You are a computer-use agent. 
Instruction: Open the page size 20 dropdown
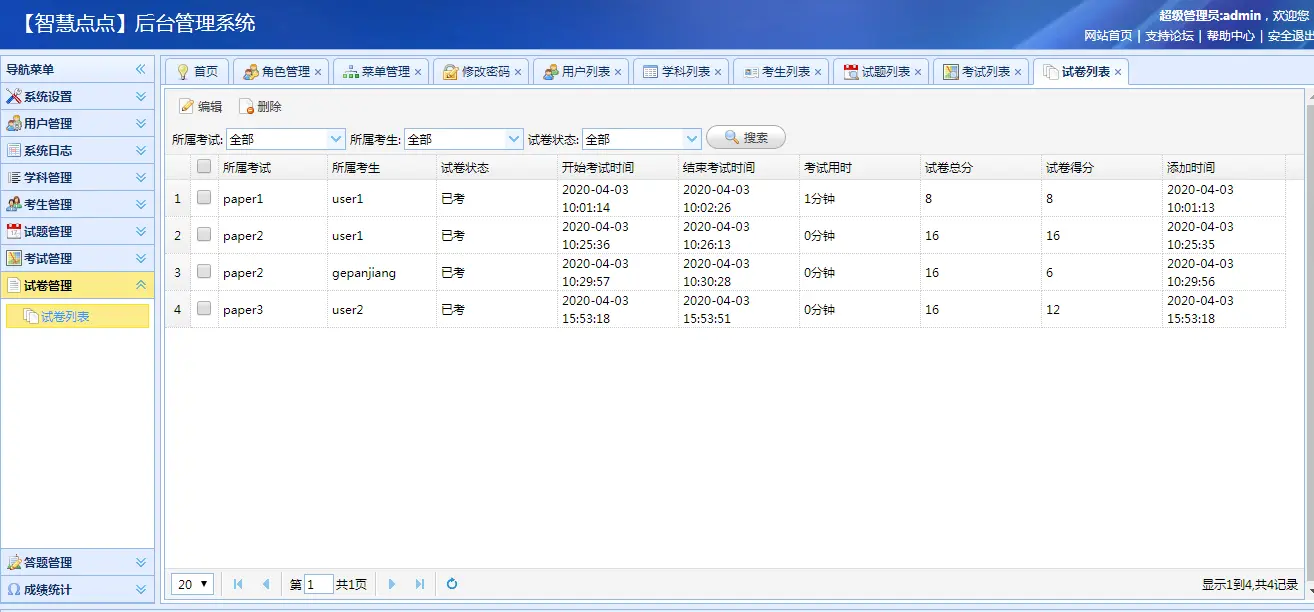point(192,584)
